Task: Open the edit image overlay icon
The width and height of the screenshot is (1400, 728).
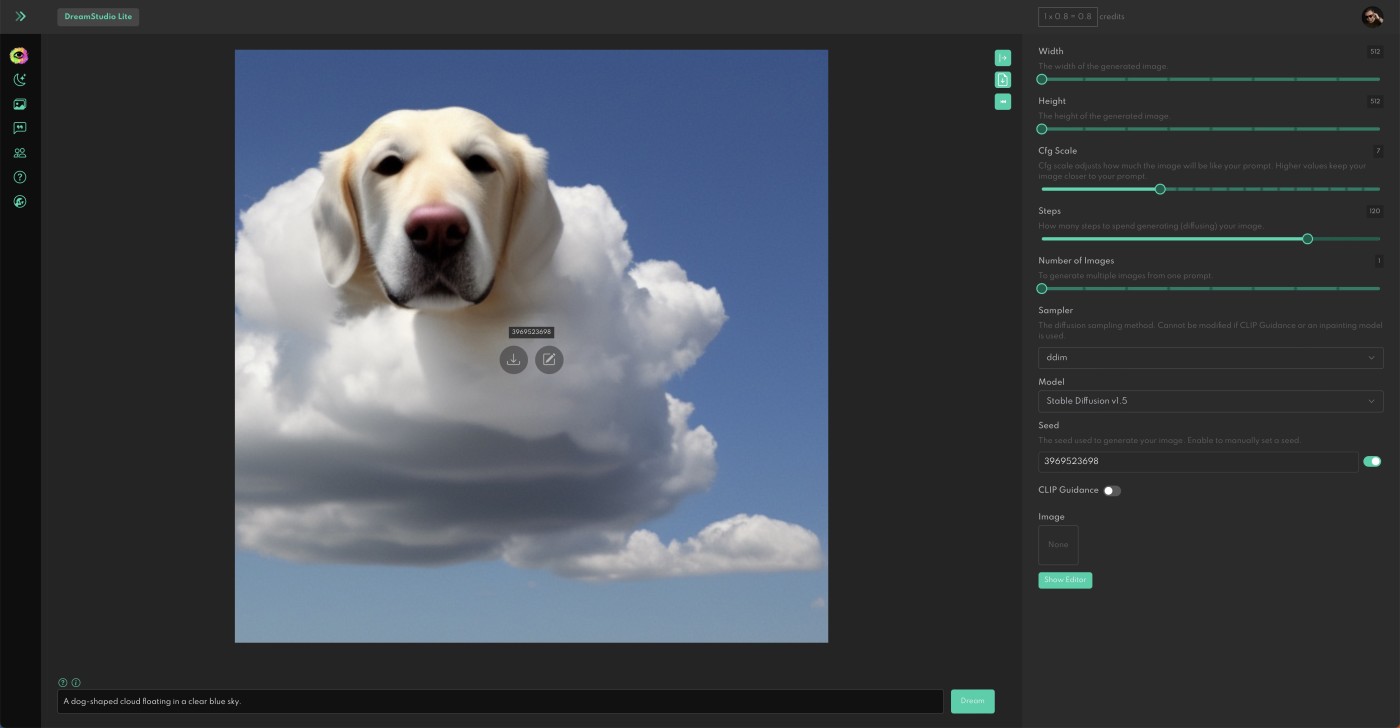Action: point(549,359)
